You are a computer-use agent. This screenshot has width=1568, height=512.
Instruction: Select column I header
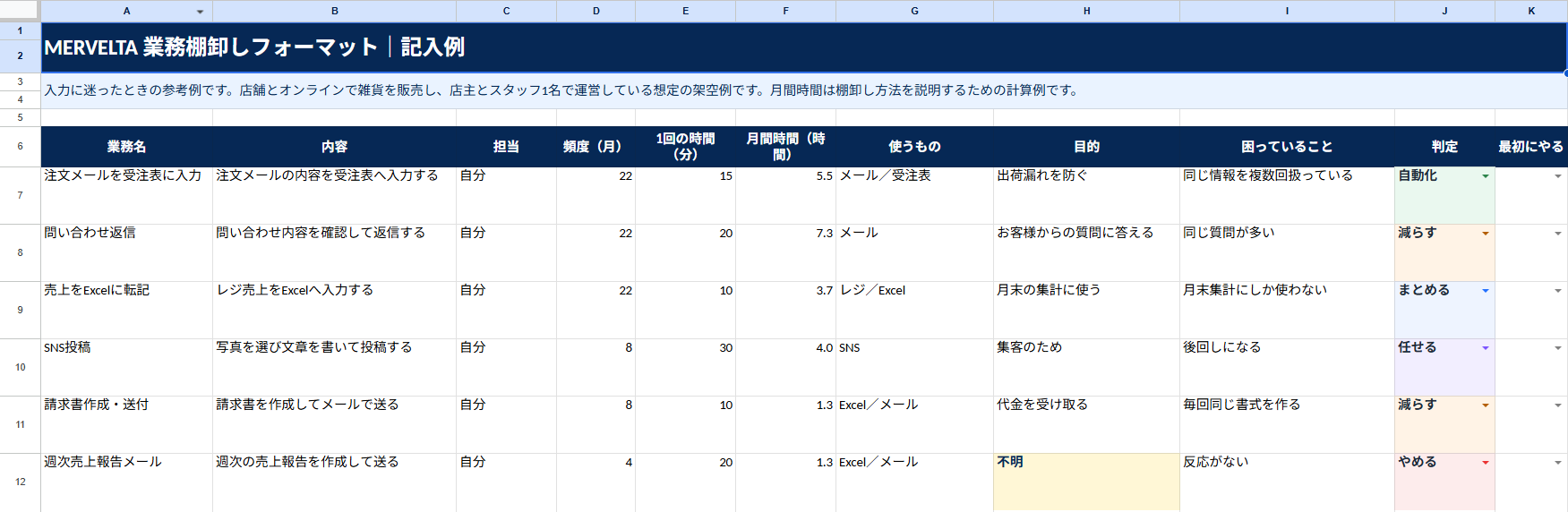(1287, 11)
